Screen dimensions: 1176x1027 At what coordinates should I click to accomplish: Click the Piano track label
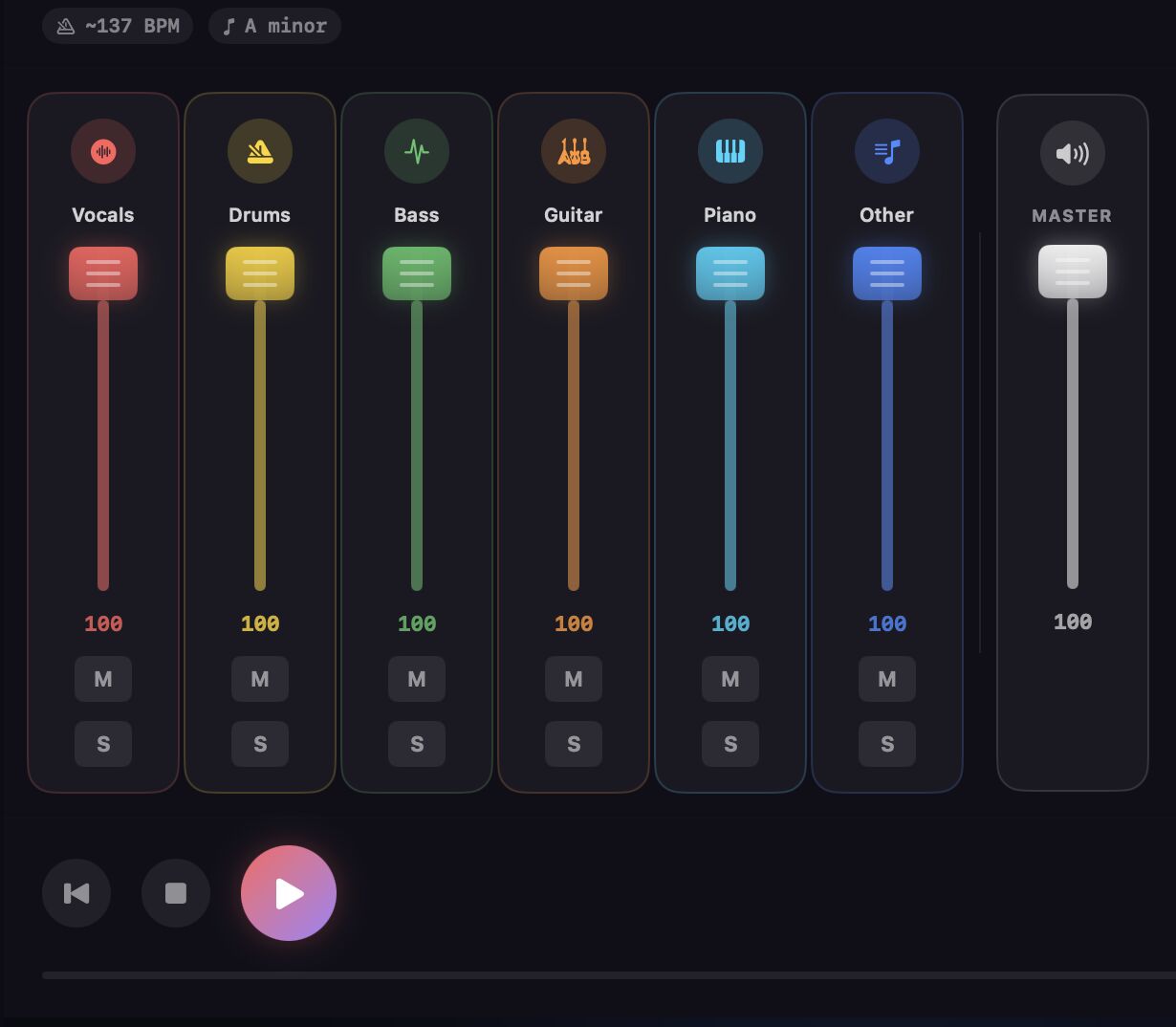730,215
